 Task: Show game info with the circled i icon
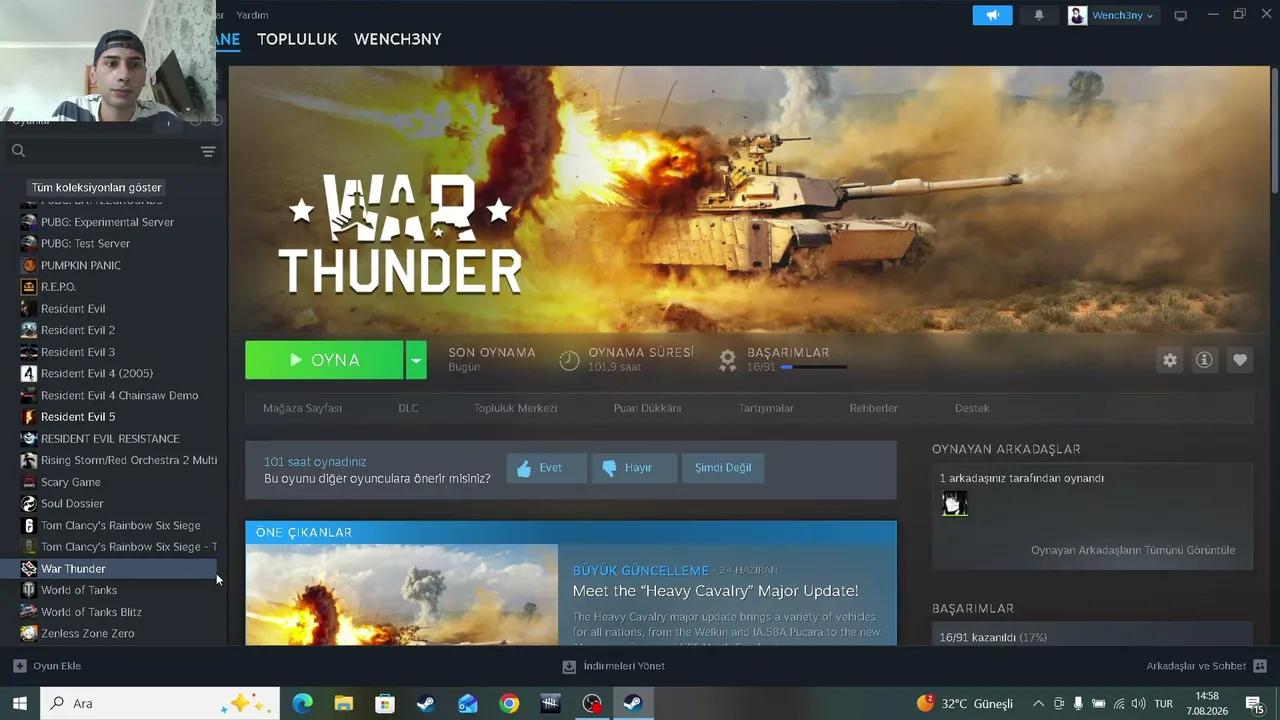pyautogui.click(x=1204, y=360)
